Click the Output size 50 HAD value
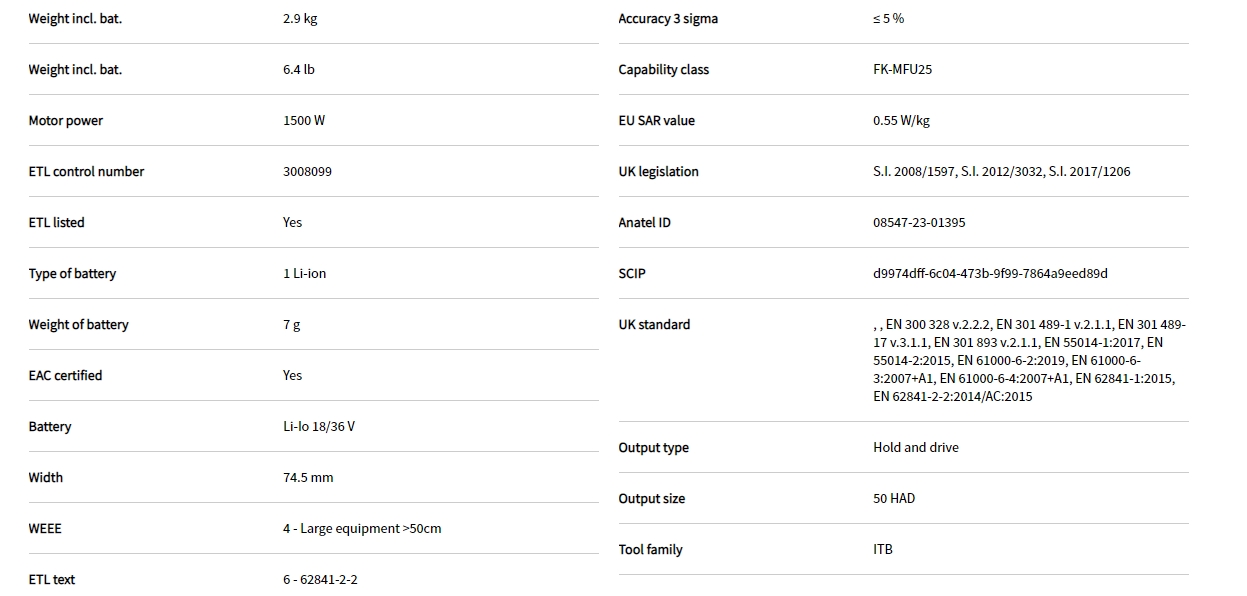Screen dimensions: 1247x596 893,499
